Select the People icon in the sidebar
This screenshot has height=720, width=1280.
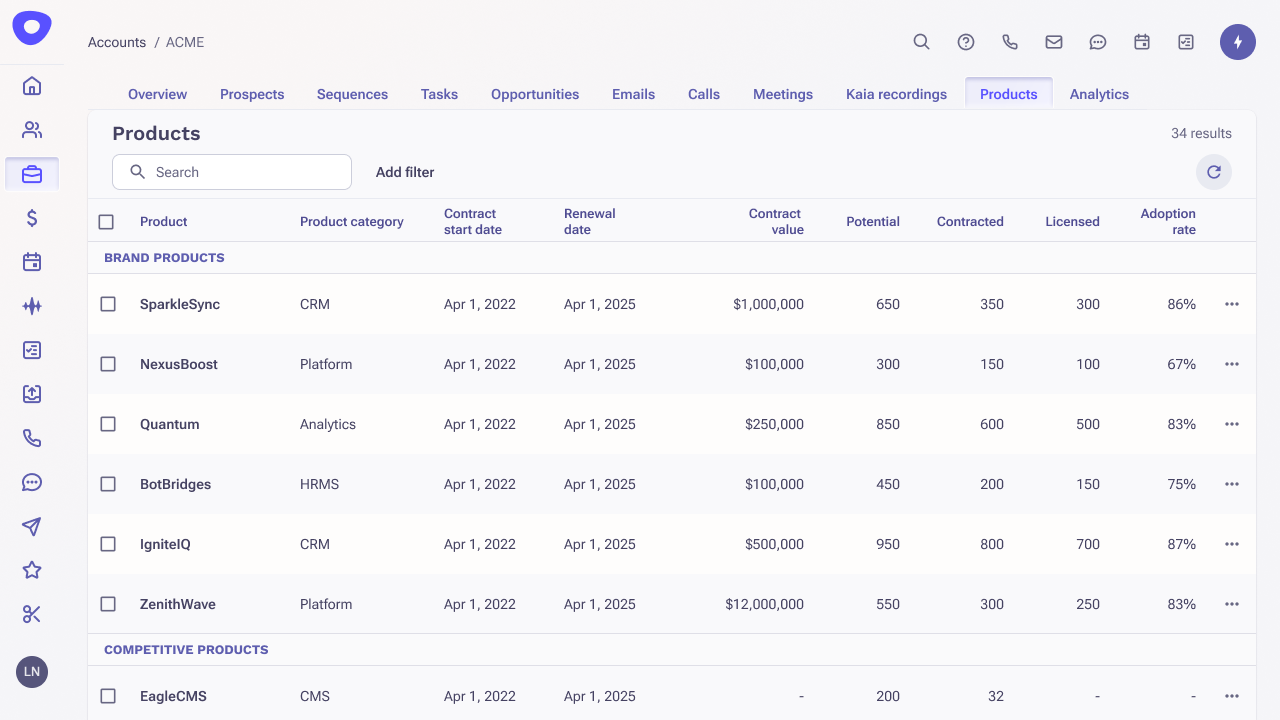click(x=31, y=129)
